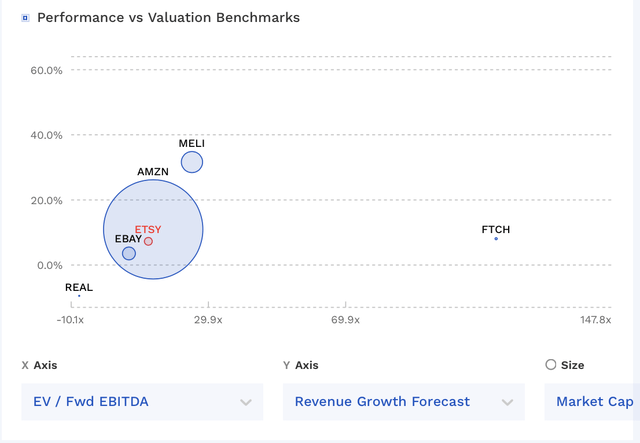Open the EV / Fwd EBITDA dropdown
The width and height of the screenshot is (640, 443).
pos(142,402)
